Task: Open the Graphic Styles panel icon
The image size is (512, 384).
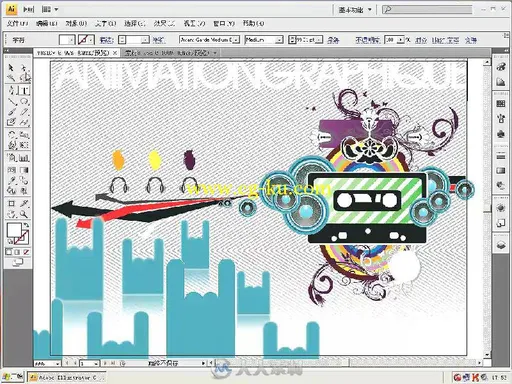Action: pyautogui.click(x=501, y=223)
